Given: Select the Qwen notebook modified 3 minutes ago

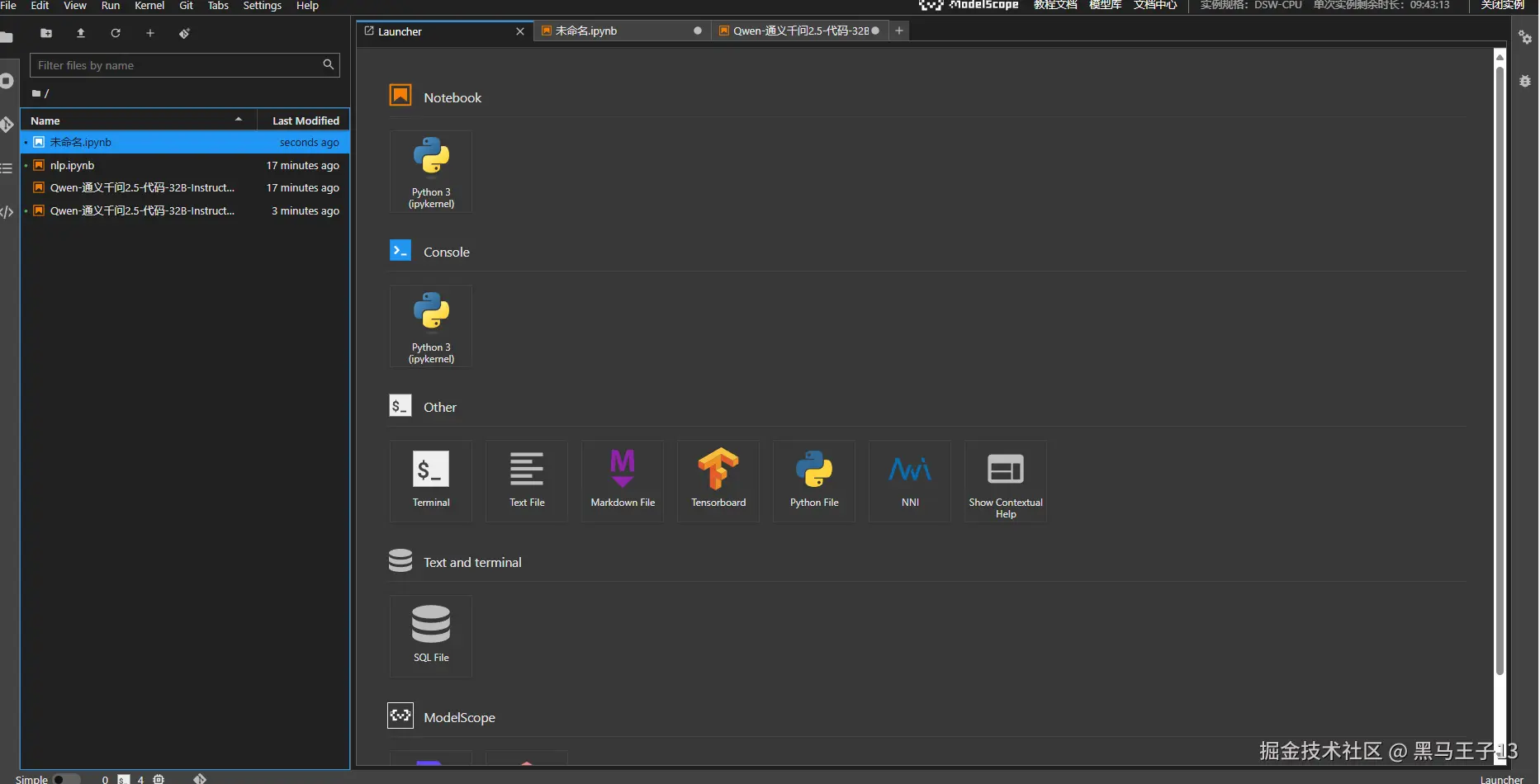Looking at the screenshot, I should (185, 211).
